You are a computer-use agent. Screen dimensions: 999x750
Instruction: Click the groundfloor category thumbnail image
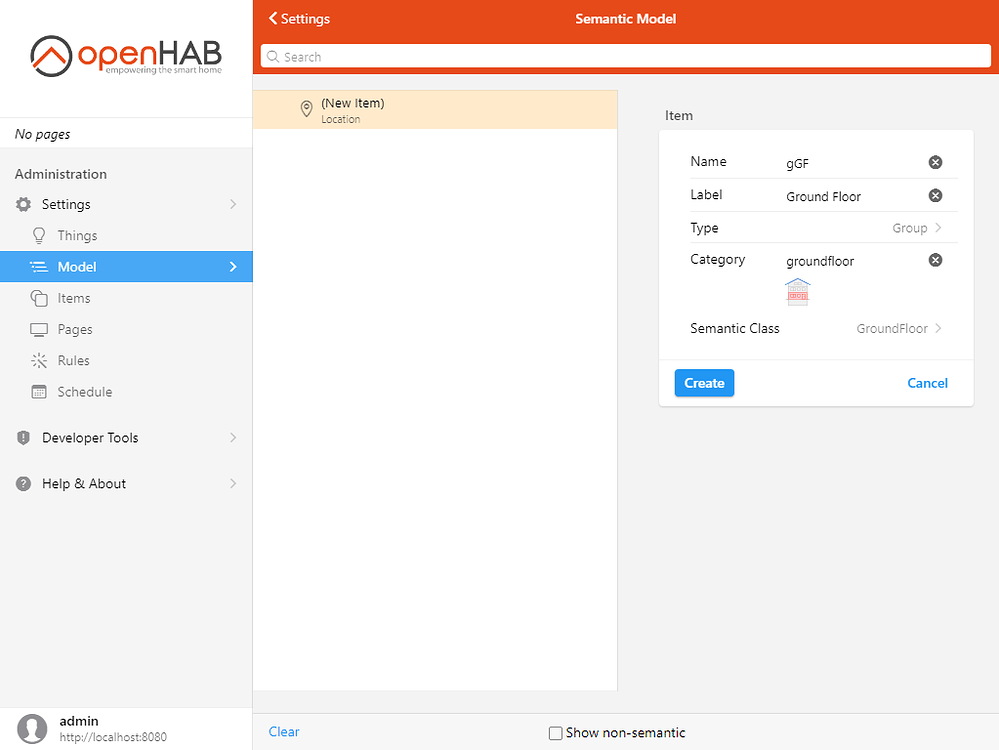click(797, 291)
